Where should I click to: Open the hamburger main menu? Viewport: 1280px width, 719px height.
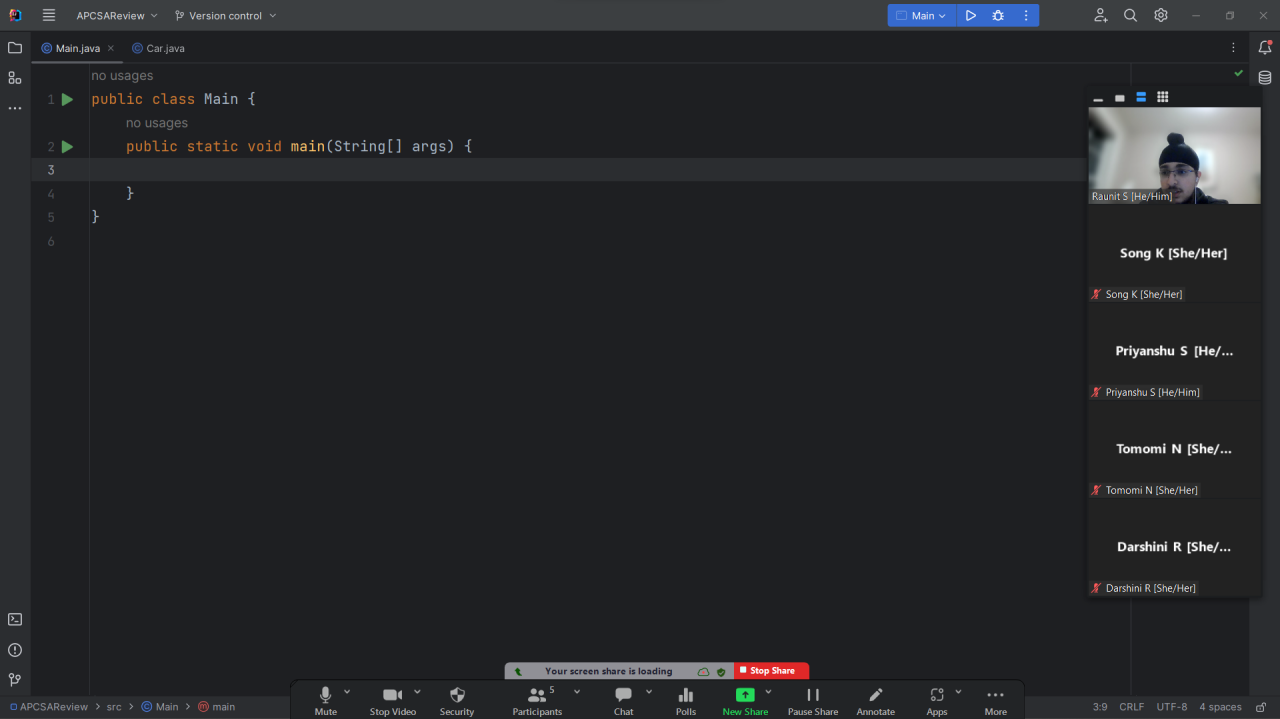(x=49, y=16)
